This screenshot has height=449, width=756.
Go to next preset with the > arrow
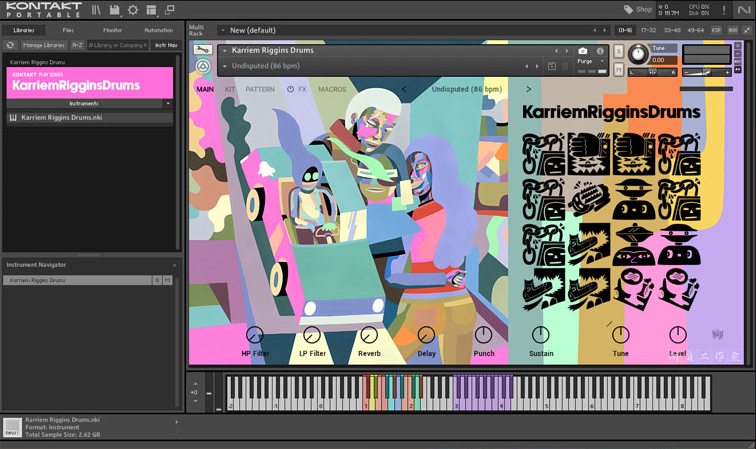coord(528,89)
